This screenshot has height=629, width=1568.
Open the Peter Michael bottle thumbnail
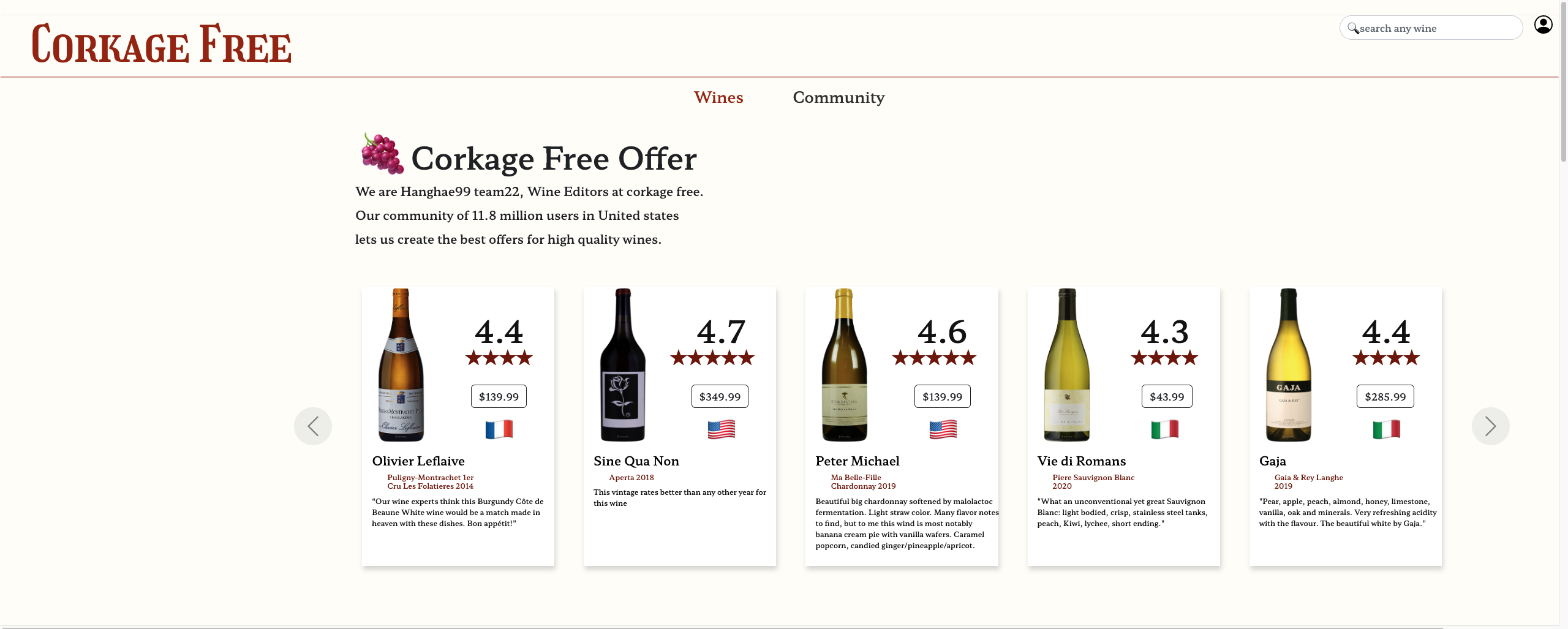844,364
